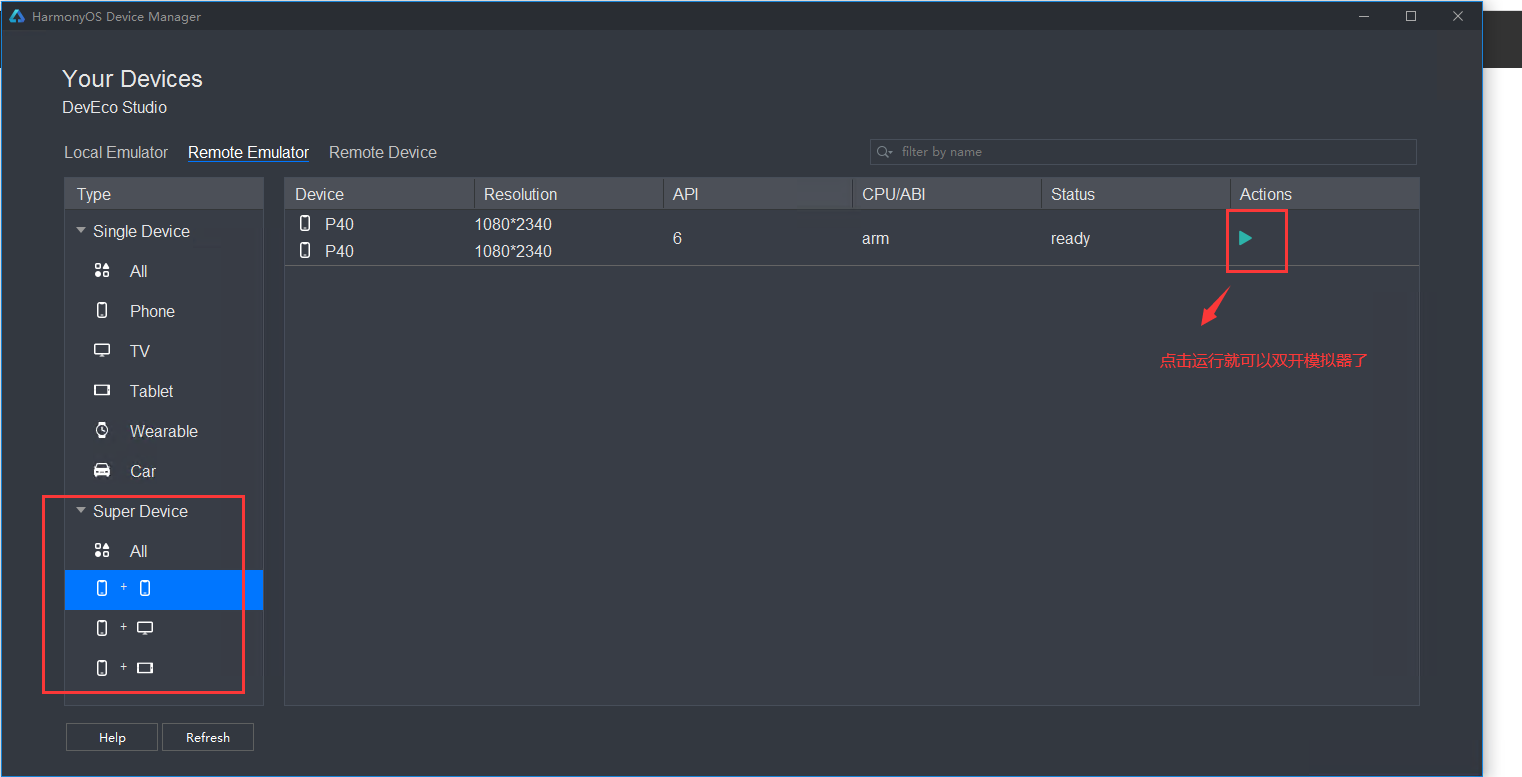Choose the phone plus phone combination
This screenshot has height=777, width=1522.
pos(164,589)
